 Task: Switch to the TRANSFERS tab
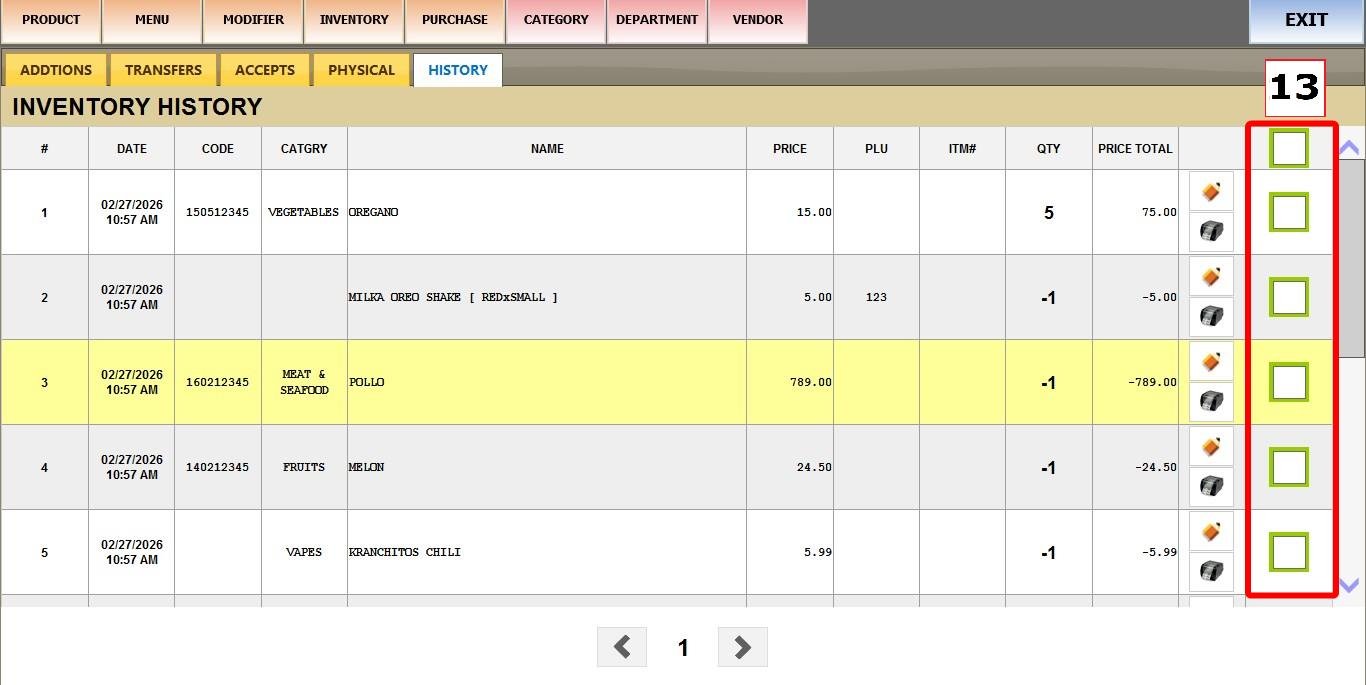(163, 70)
